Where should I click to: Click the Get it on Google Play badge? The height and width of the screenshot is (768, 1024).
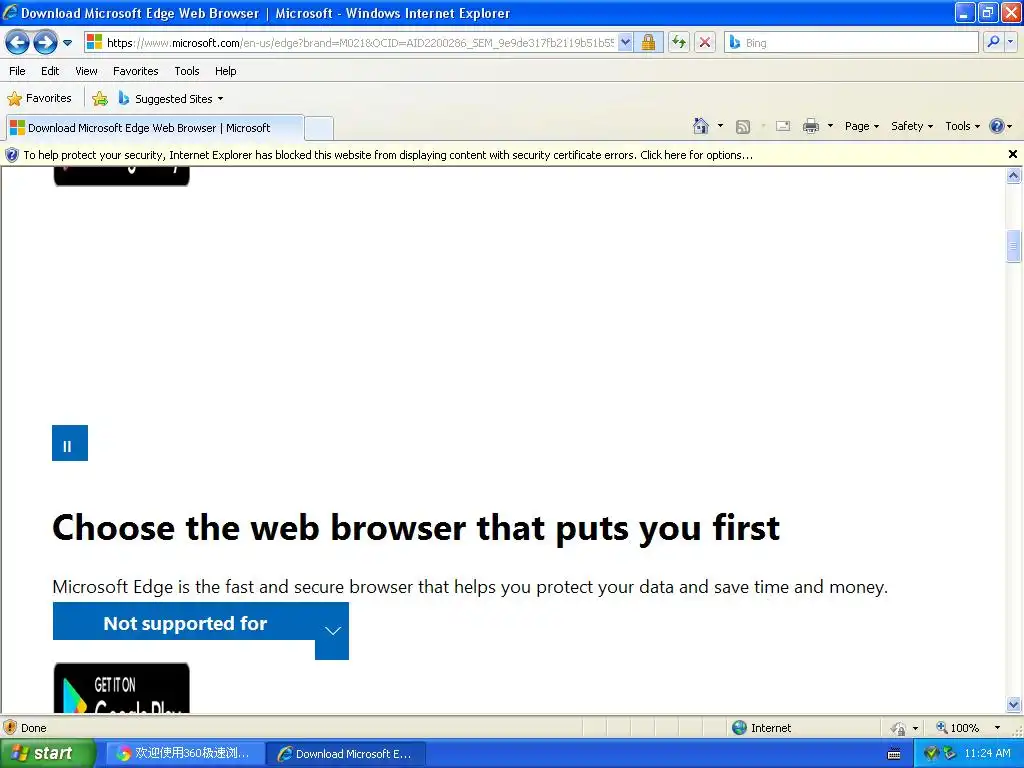(x=121, y=688)
